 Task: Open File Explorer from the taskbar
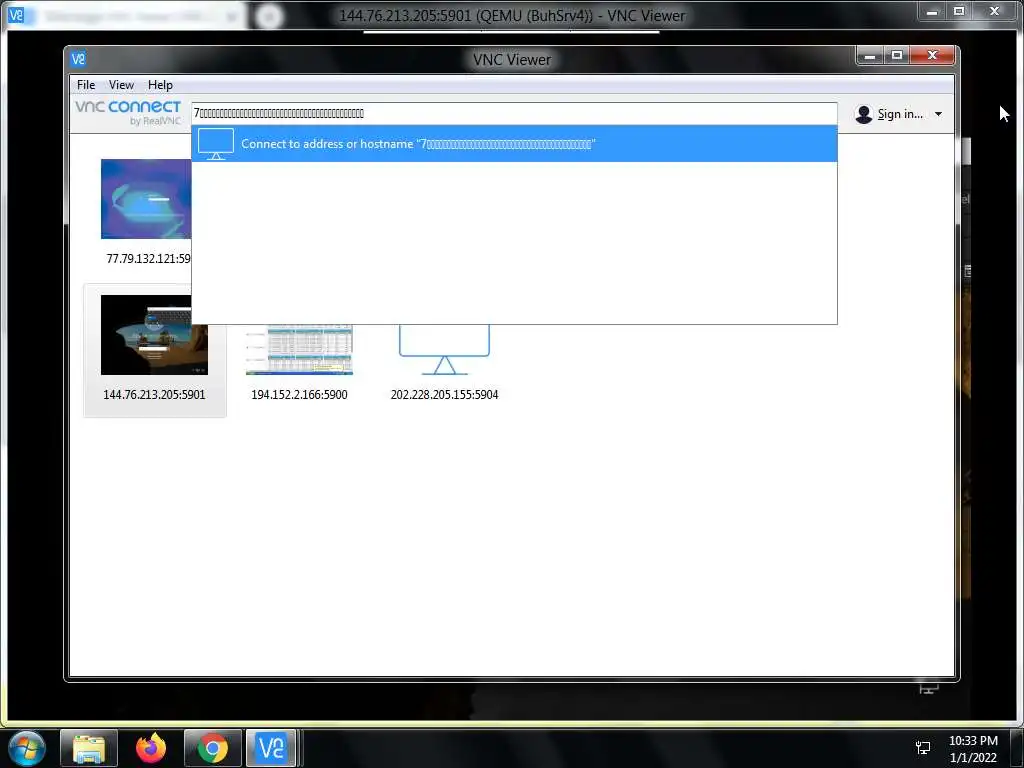[x=89, y=748]
